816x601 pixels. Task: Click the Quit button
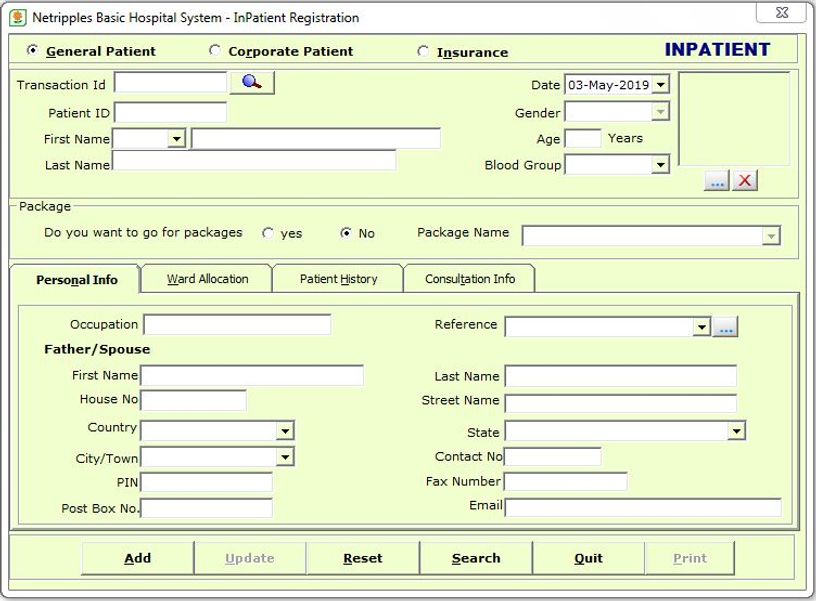589,558
